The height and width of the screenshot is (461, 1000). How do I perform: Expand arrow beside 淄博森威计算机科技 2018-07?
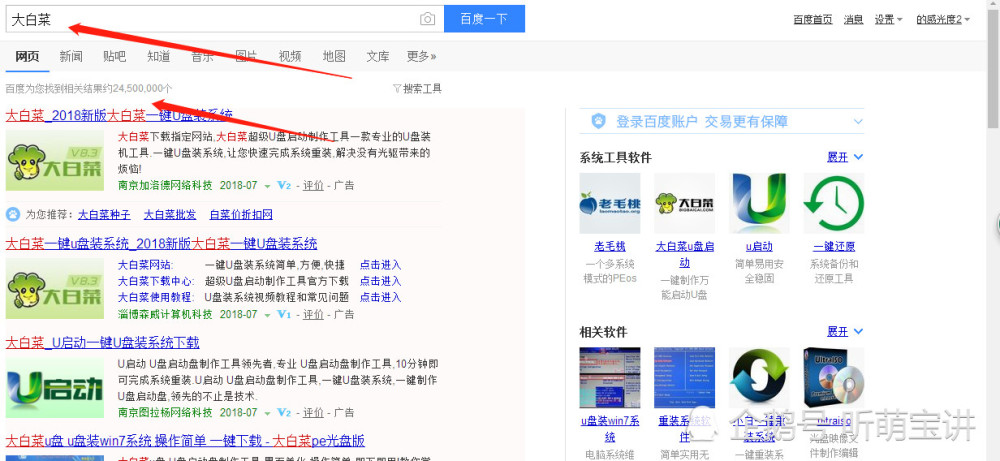pyautogui.click(x=267, y=314)
